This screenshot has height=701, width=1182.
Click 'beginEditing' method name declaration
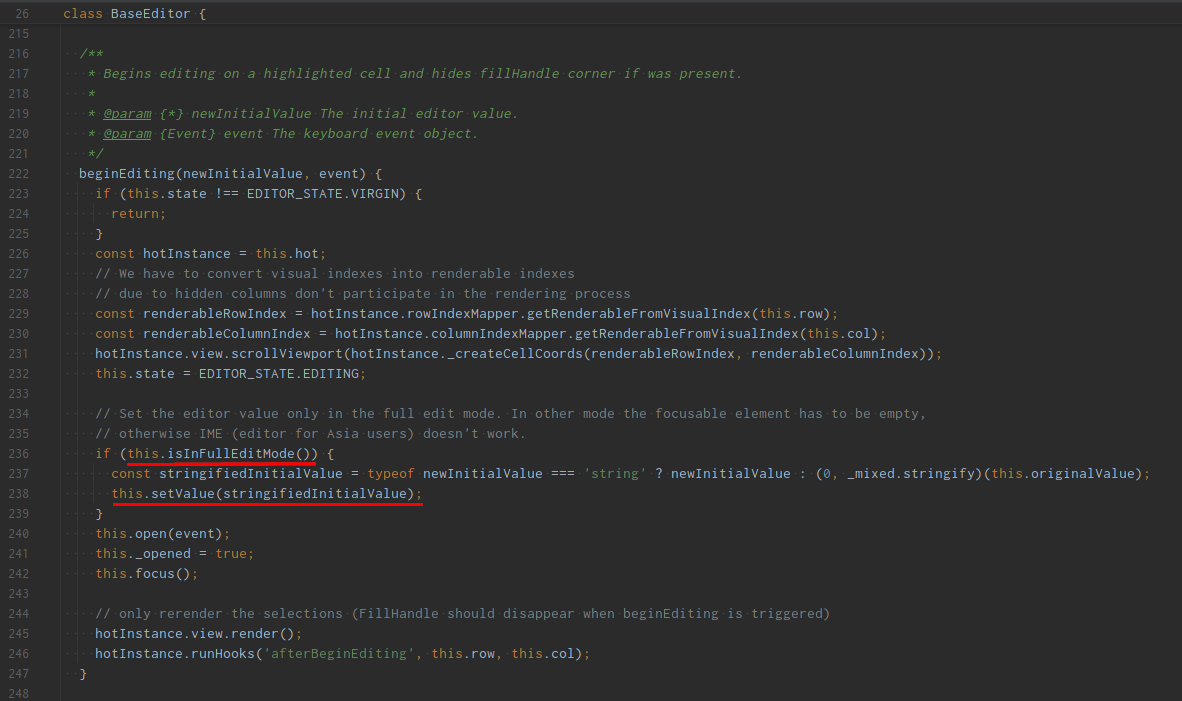127,173
